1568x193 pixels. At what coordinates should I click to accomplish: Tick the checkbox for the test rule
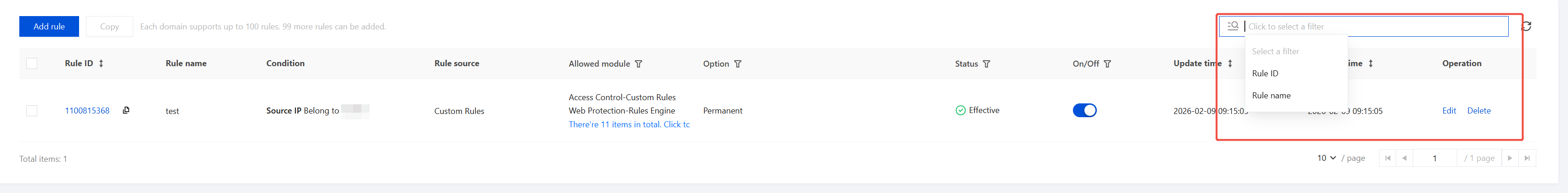coord(32,111)
